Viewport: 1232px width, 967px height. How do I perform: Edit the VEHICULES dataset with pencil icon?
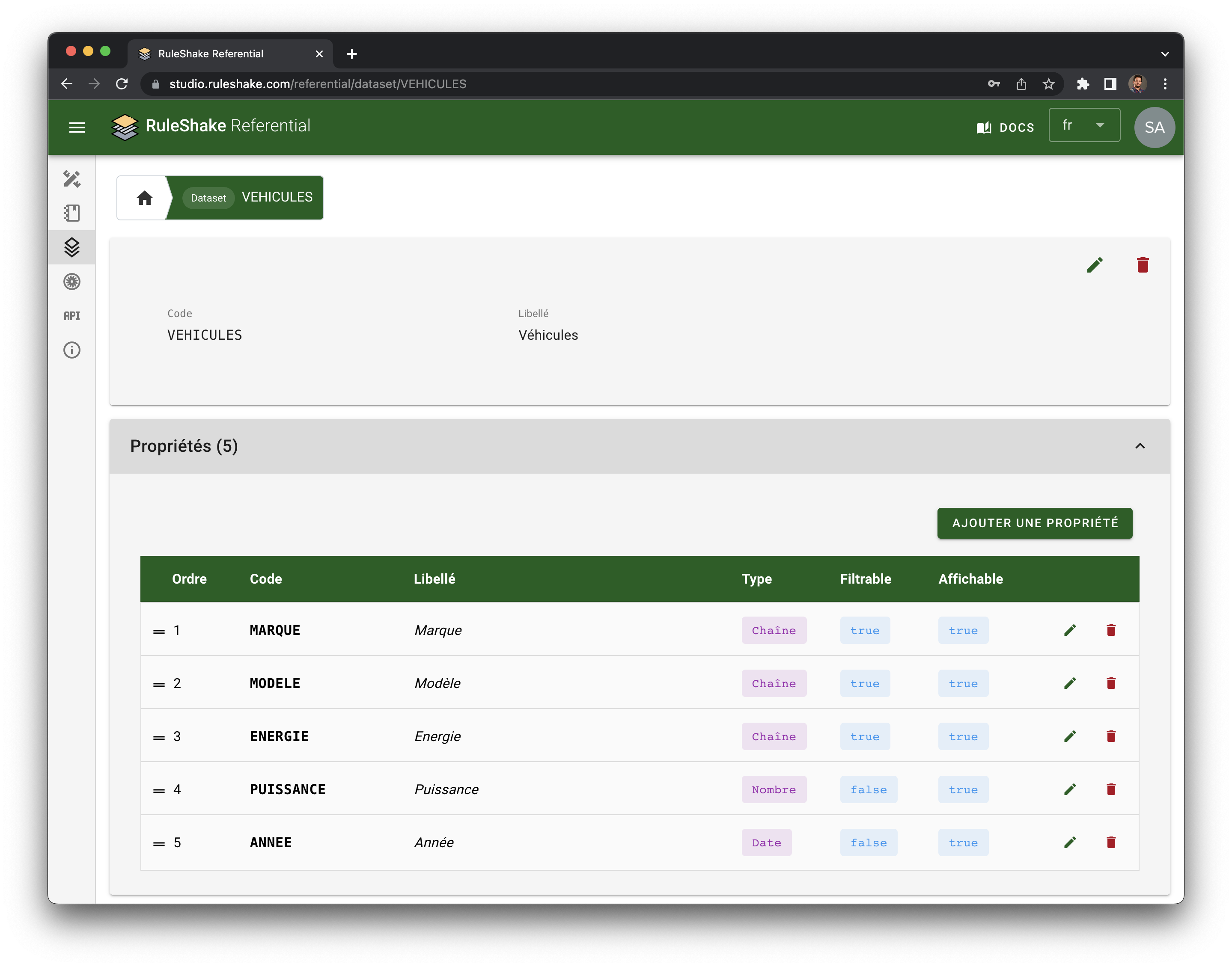1094,265
